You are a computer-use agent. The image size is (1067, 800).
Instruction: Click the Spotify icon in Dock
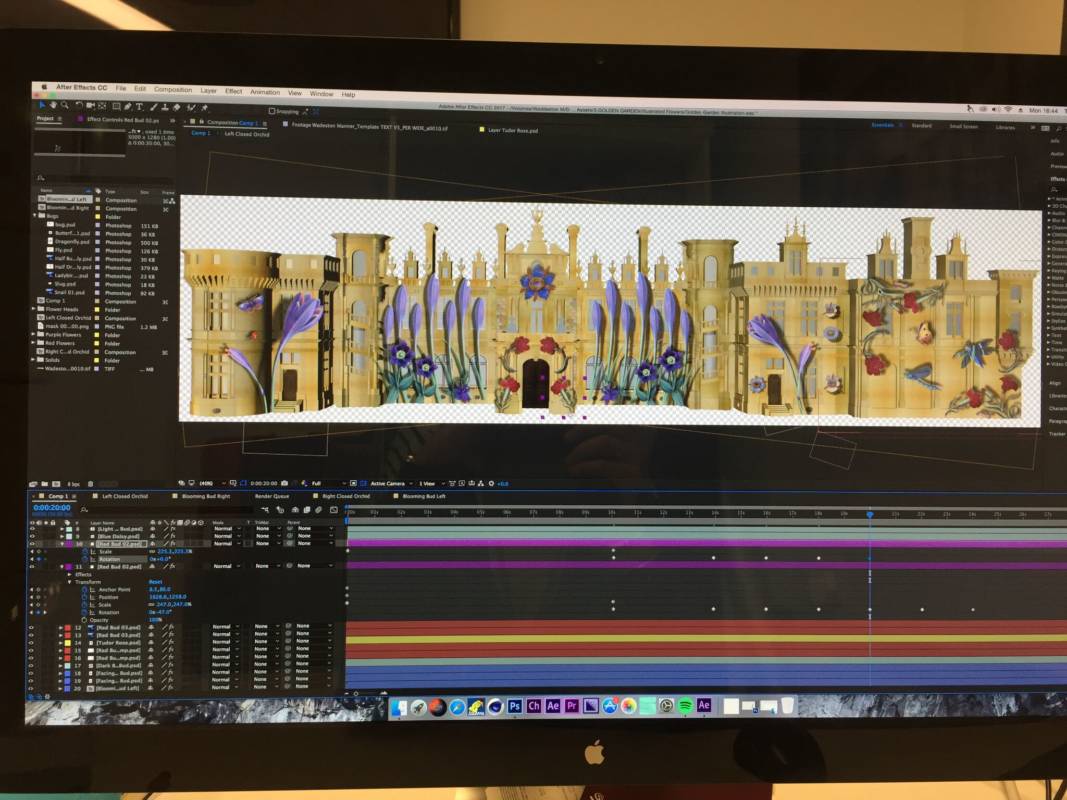click(685, 706)
